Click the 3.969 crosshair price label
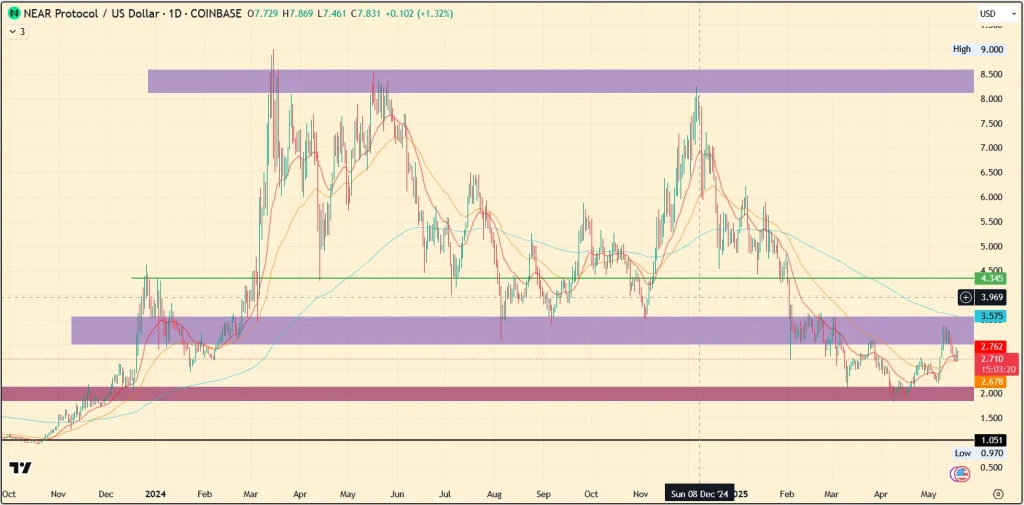Viewport: 1024px width, 505px height. 990,298
